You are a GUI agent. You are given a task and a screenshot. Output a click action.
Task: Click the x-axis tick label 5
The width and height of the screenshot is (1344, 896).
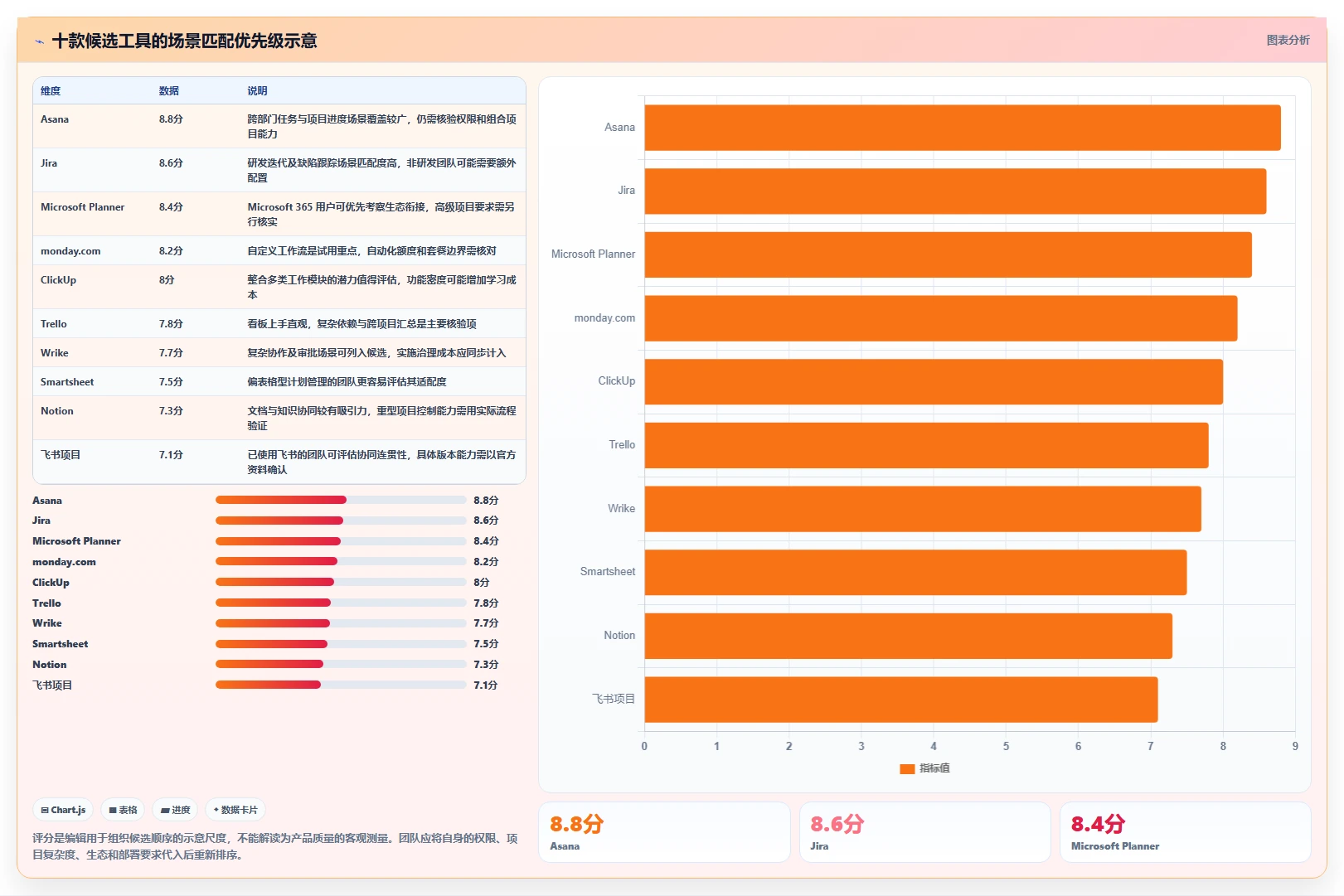click(1006, 746)
